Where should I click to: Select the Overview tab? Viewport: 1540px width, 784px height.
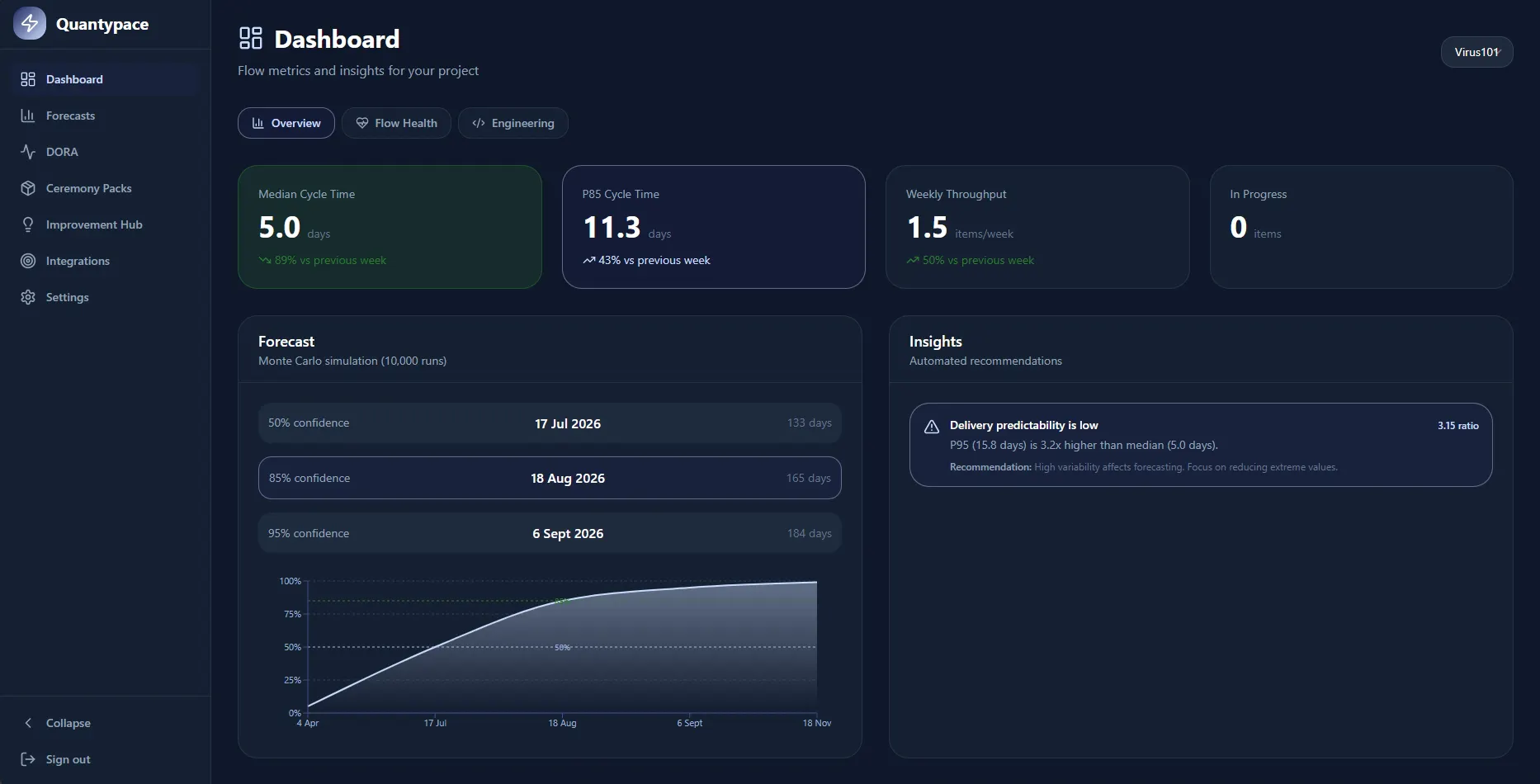(286, 123)
